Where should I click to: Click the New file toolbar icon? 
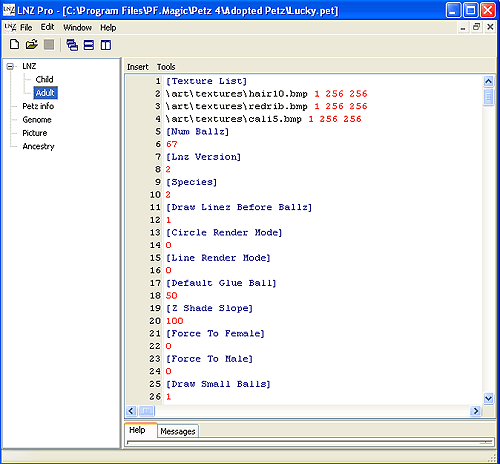pyautogui.click(x=14, y=44)
